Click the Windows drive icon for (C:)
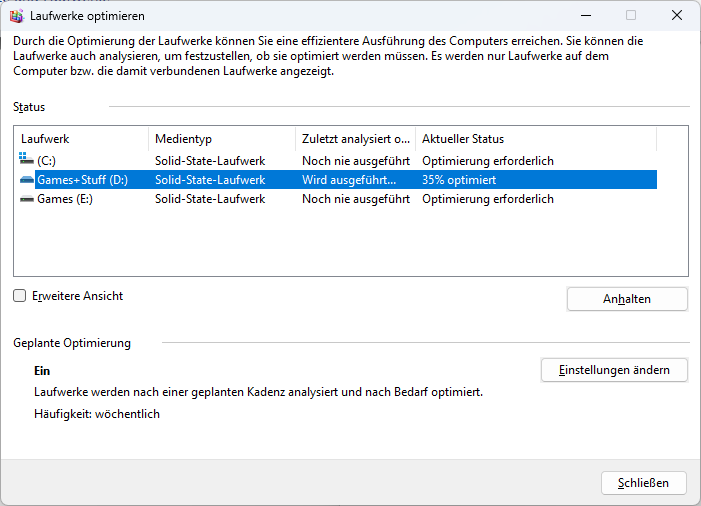 click(x=26, y=160)
